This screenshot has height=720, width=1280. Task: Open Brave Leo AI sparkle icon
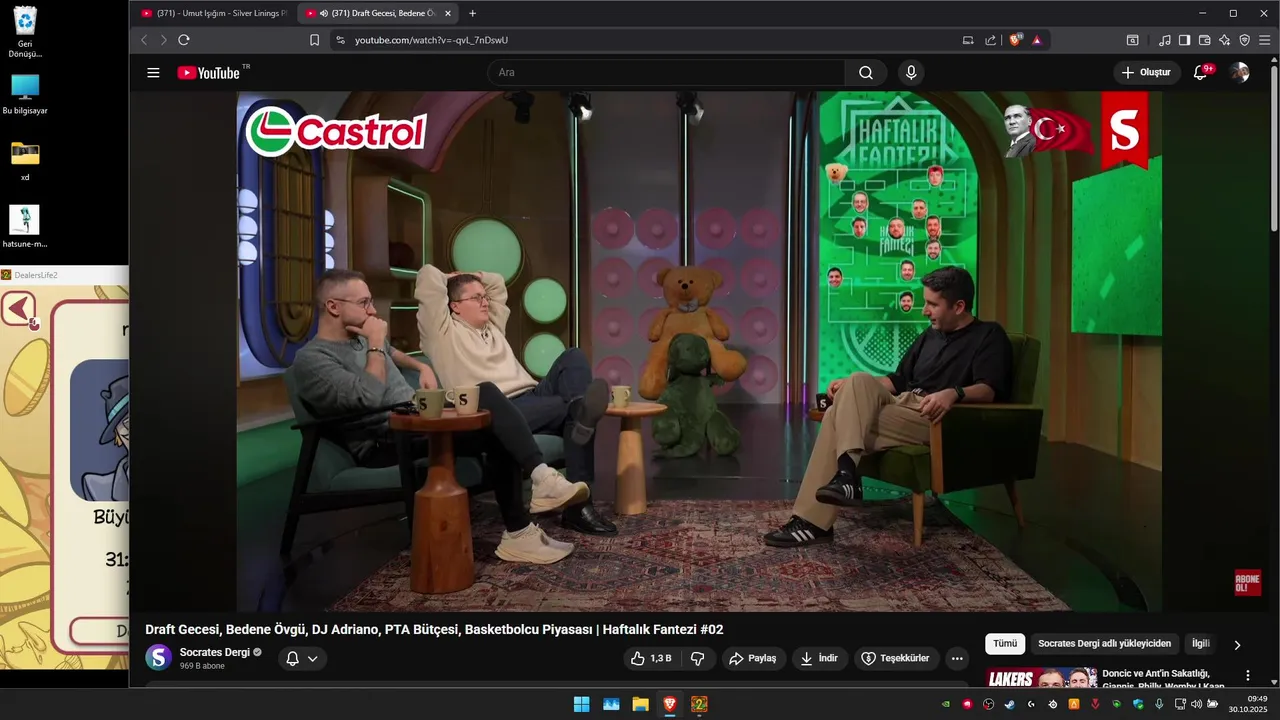(1224, 40)
